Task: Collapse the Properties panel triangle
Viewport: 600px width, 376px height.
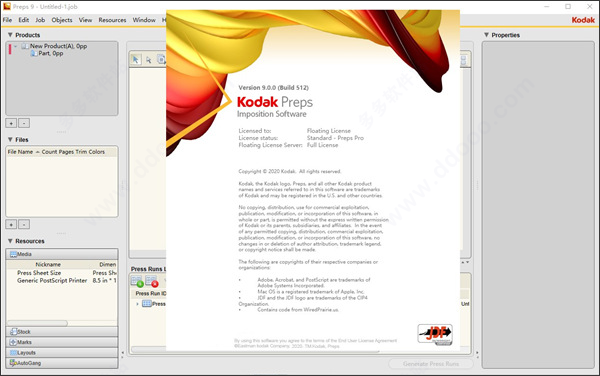Action: [486, 35]
